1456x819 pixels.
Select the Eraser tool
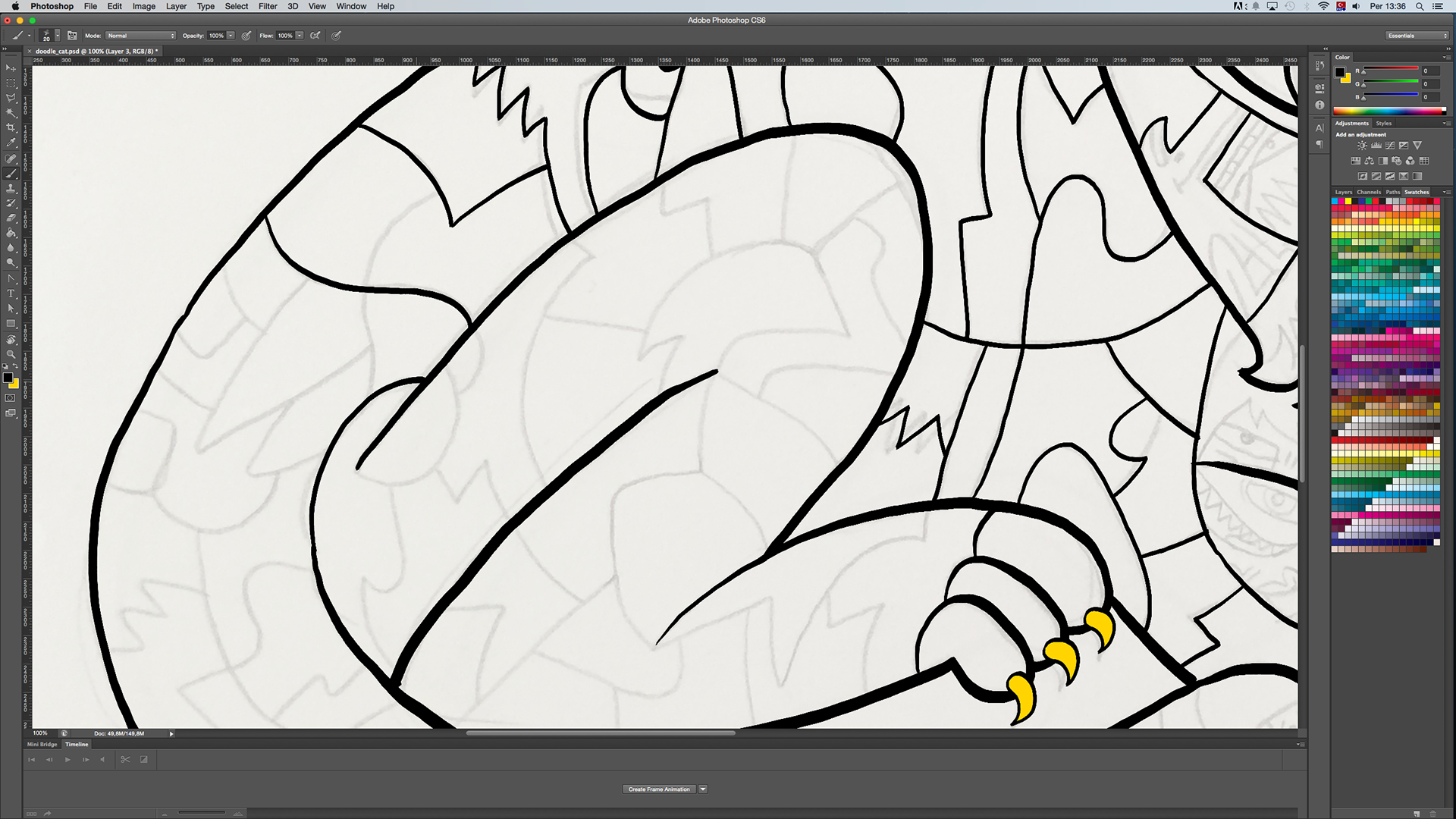[11, 218]
